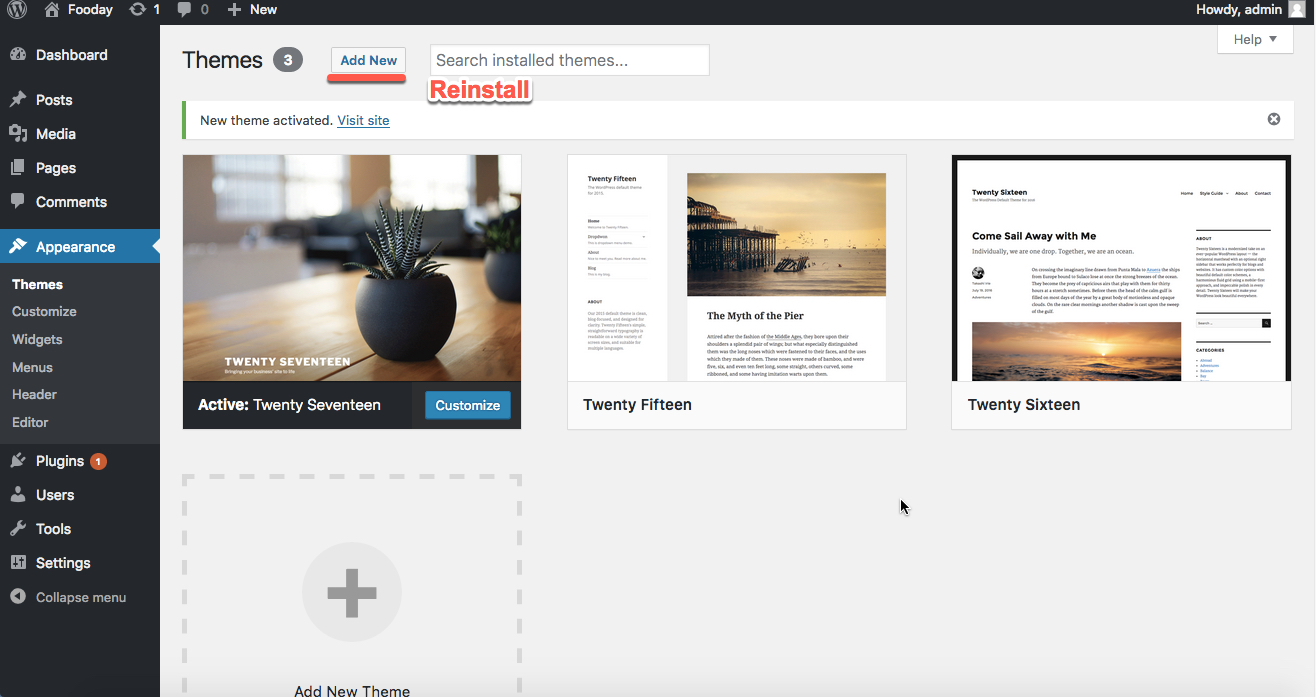Click the 'New theme activated.' notice text

(x=266, y=121)
